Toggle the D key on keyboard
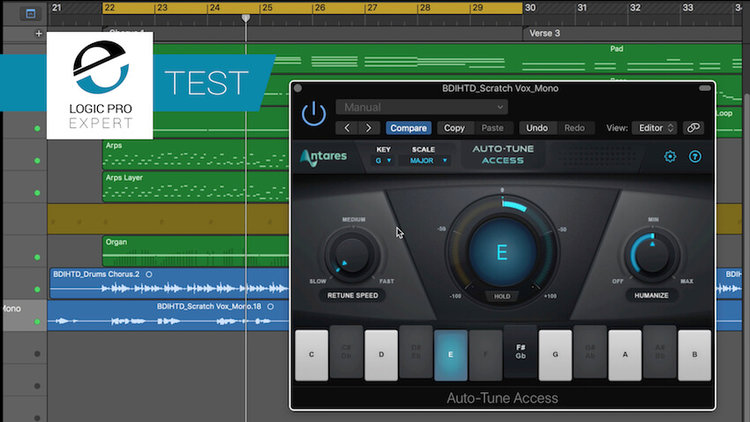750x422 pixels. tap(381, 355)
